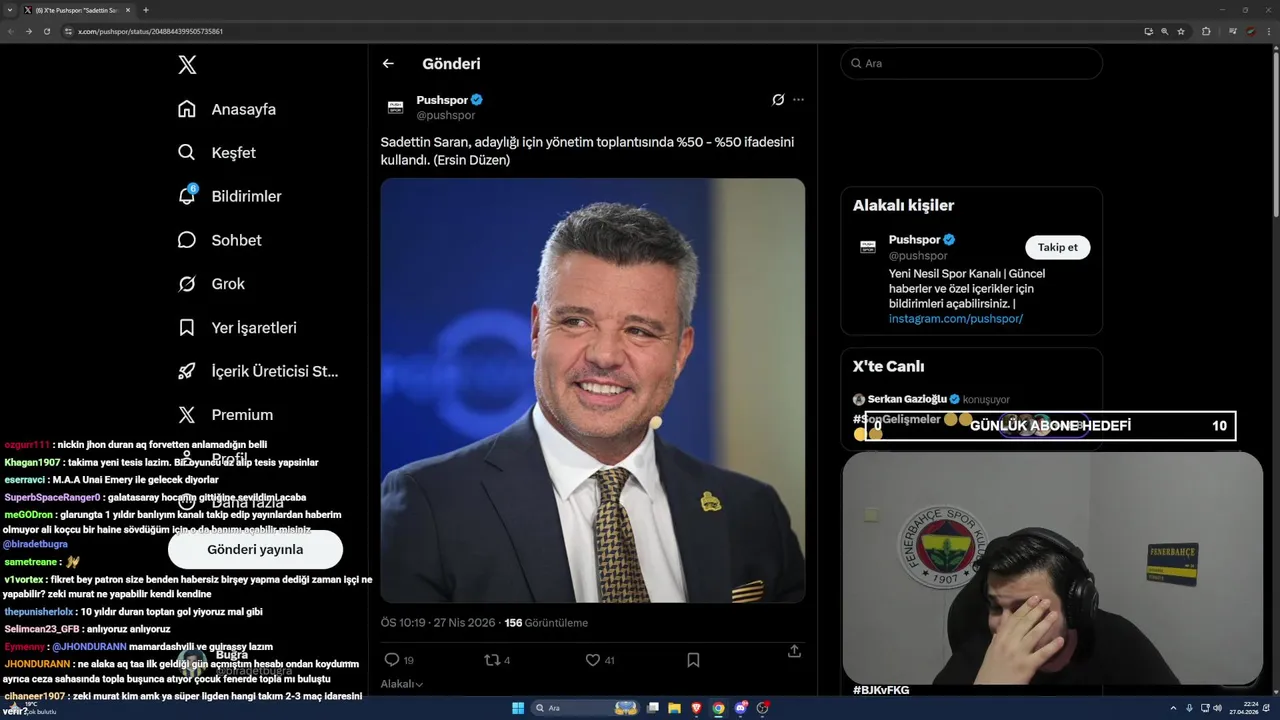Bookmark the post with the bookmark icon
This screenshot has height=720, width=1280.
pos(693,660)
